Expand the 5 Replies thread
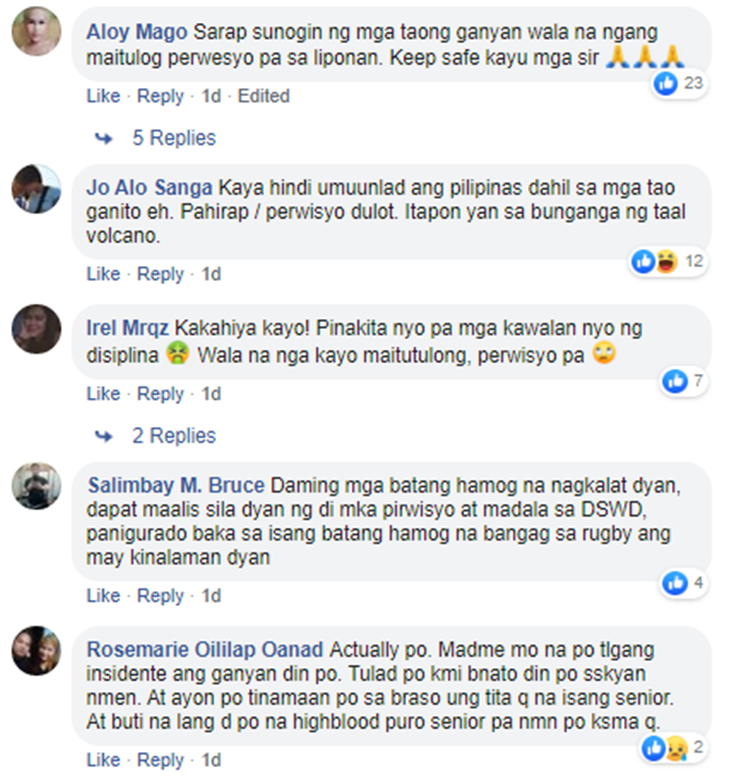Image resolution: width=750 pixels, height=777 pixels. click(174, 138)
